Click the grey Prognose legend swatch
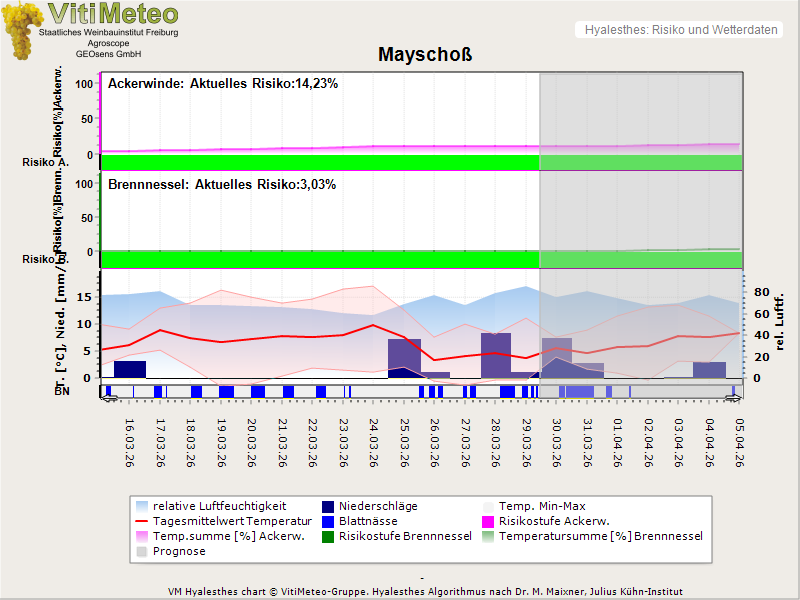 pyautogui.click(x=141, y=551)
